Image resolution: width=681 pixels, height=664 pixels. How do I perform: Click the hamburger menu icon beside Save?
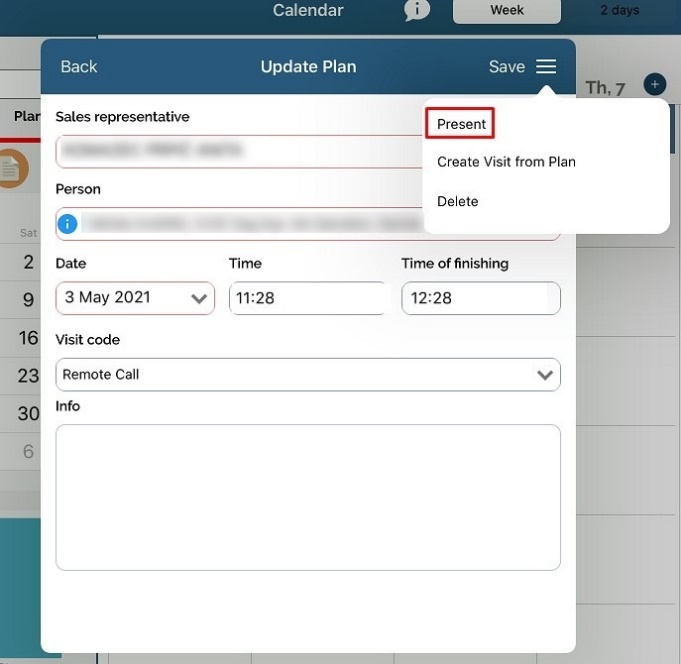[x=545, y=67]
